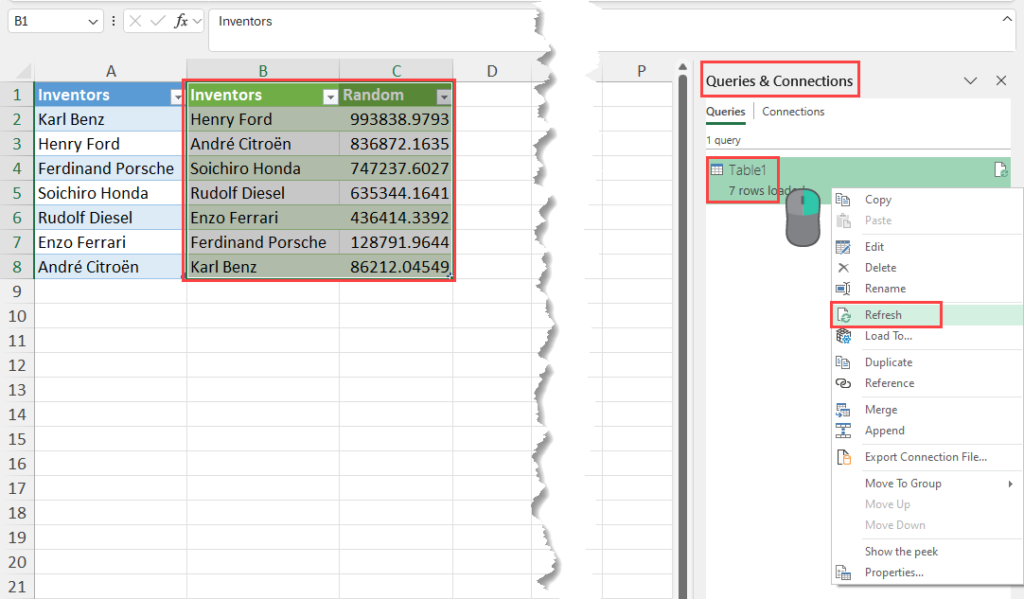
Task: Open Properties... from the context menu
Action: click(894, 573)
